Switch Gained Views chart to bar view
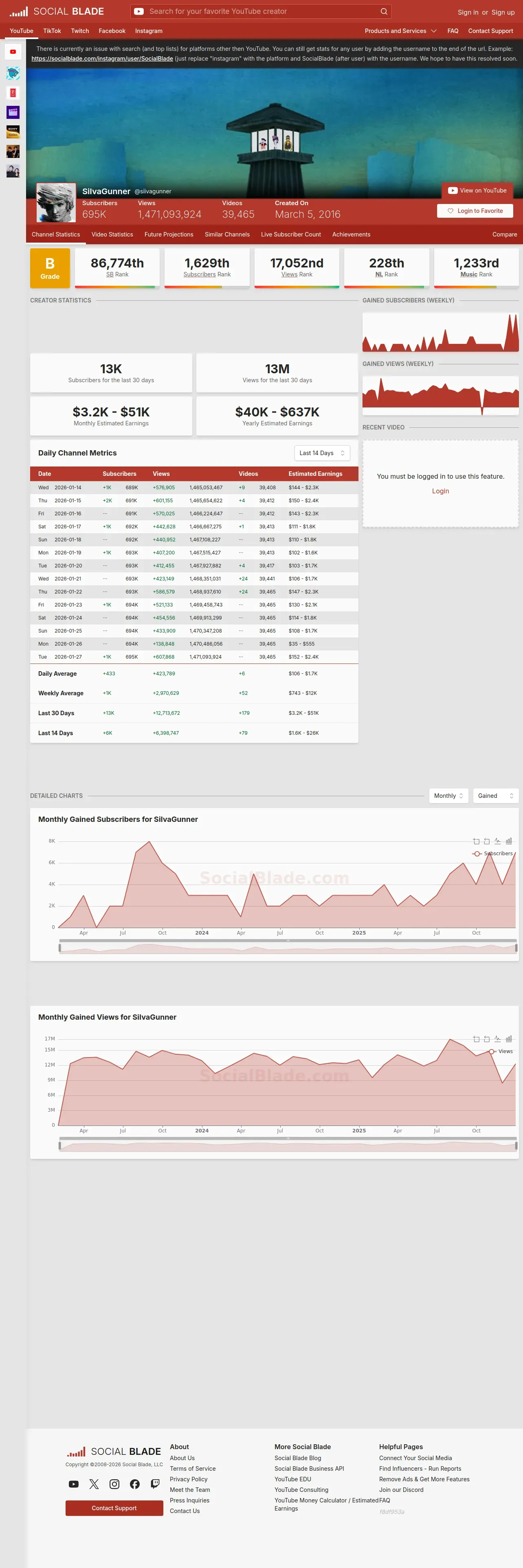523x1568 pixels. [508, 1039]
